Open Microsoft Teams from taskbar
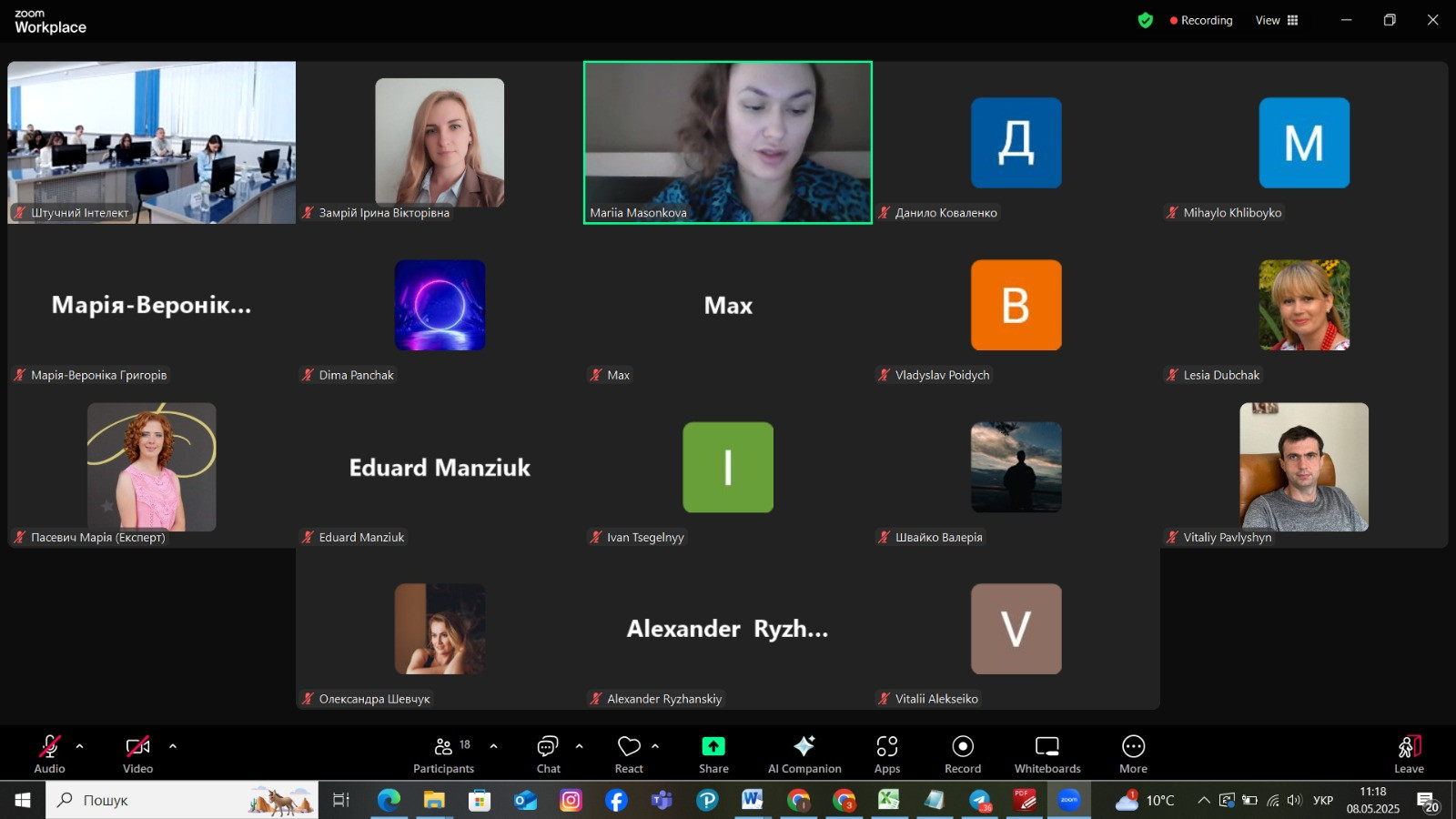Screen dimensions: 1456x819 [x=662, y=800]
